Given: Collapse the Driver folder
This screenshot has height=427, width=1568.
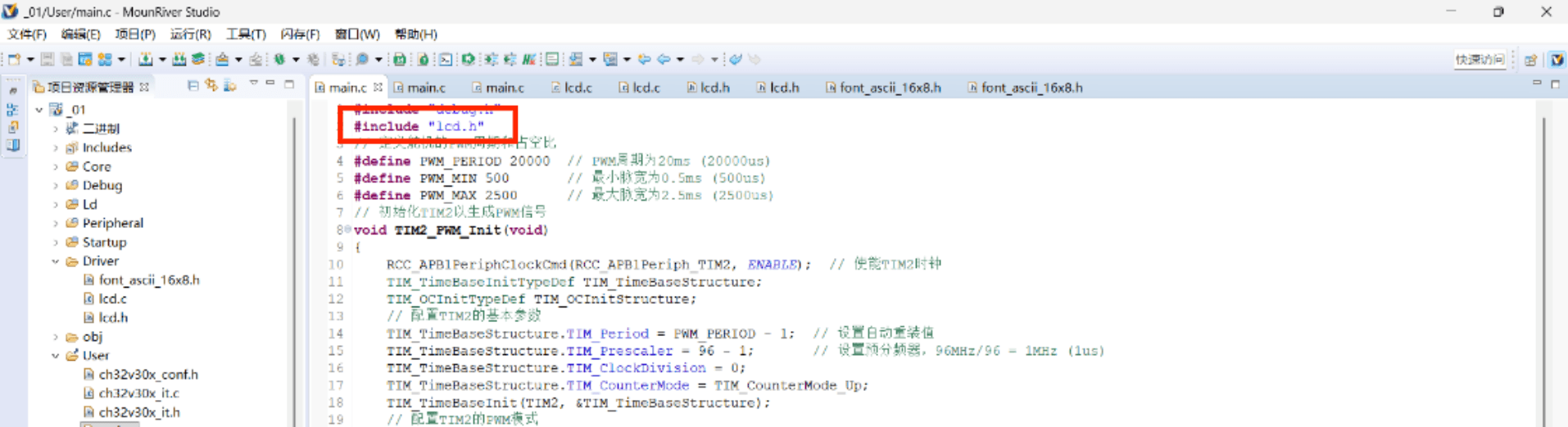Looking at the screenshot, I should point(56,261).
